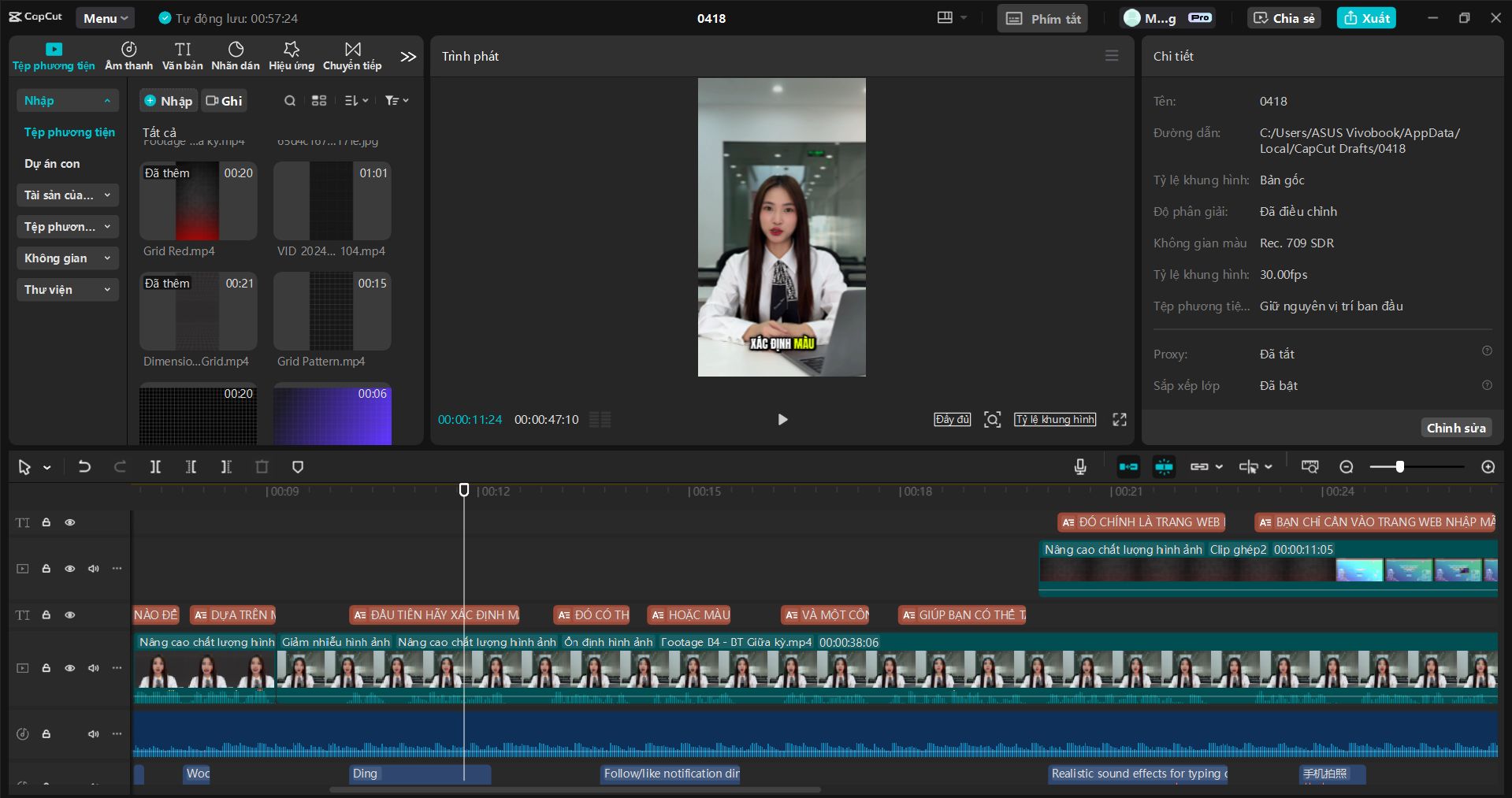Open the Hiệu ứng tab
This screenshot has height=798, width=1512.
[x=292, y=57]
